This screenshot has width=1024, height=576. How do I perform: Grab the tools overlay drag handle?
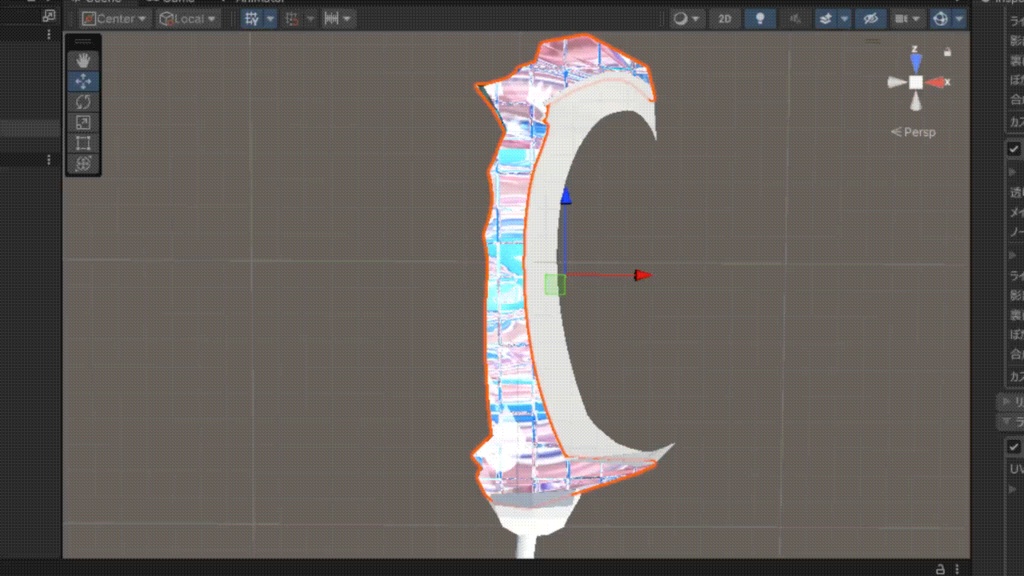pyautogui.click(x=83, y=42)
